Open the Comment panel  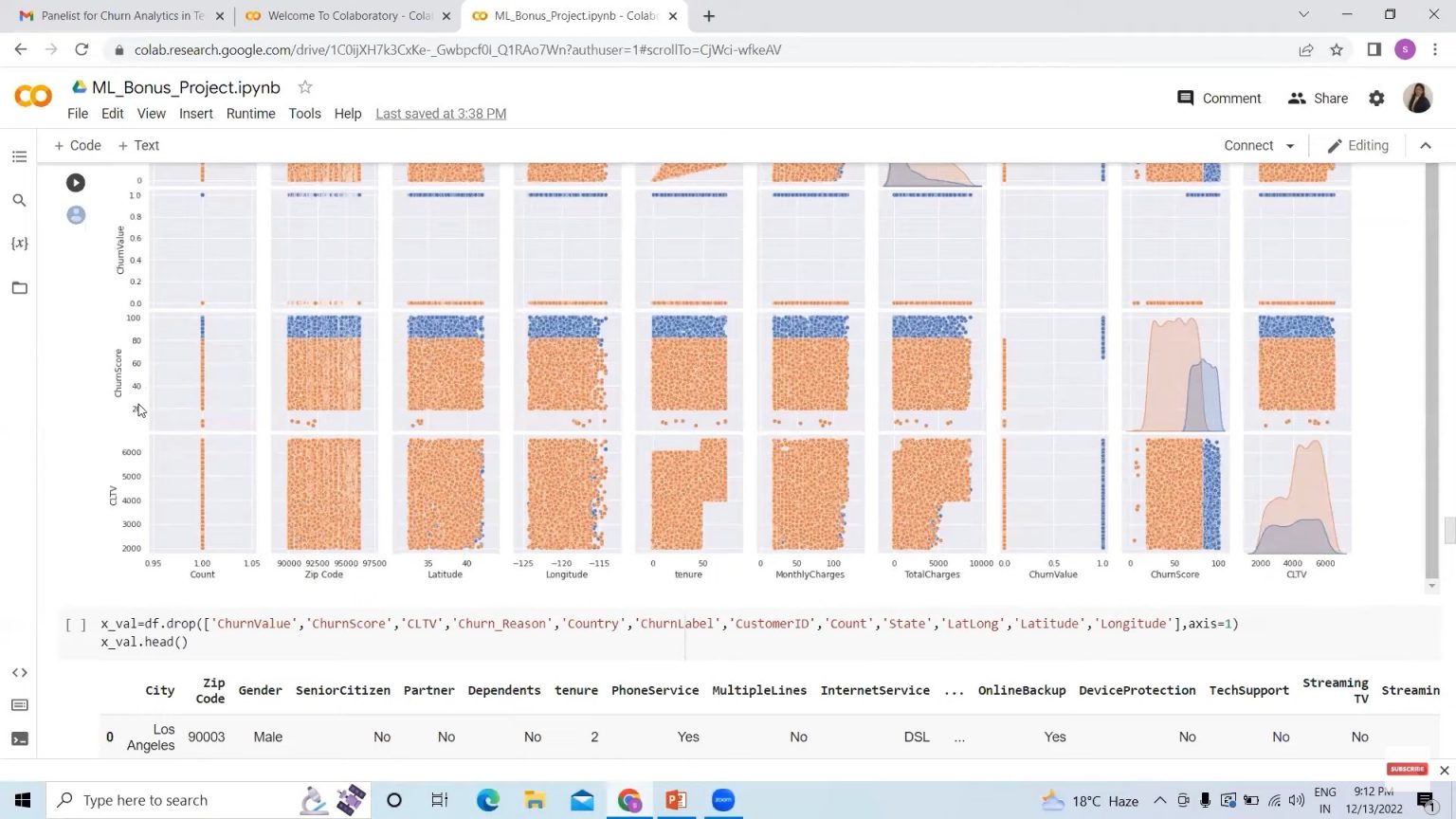pyautogui.click(x=1219, y=98)
